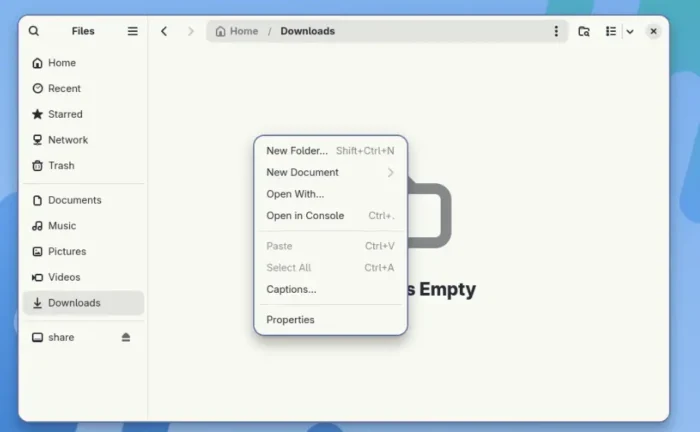Viewport: 700px width, 432px height.
Task: Click the Recent clock icon
Action: tap(38, 88)
